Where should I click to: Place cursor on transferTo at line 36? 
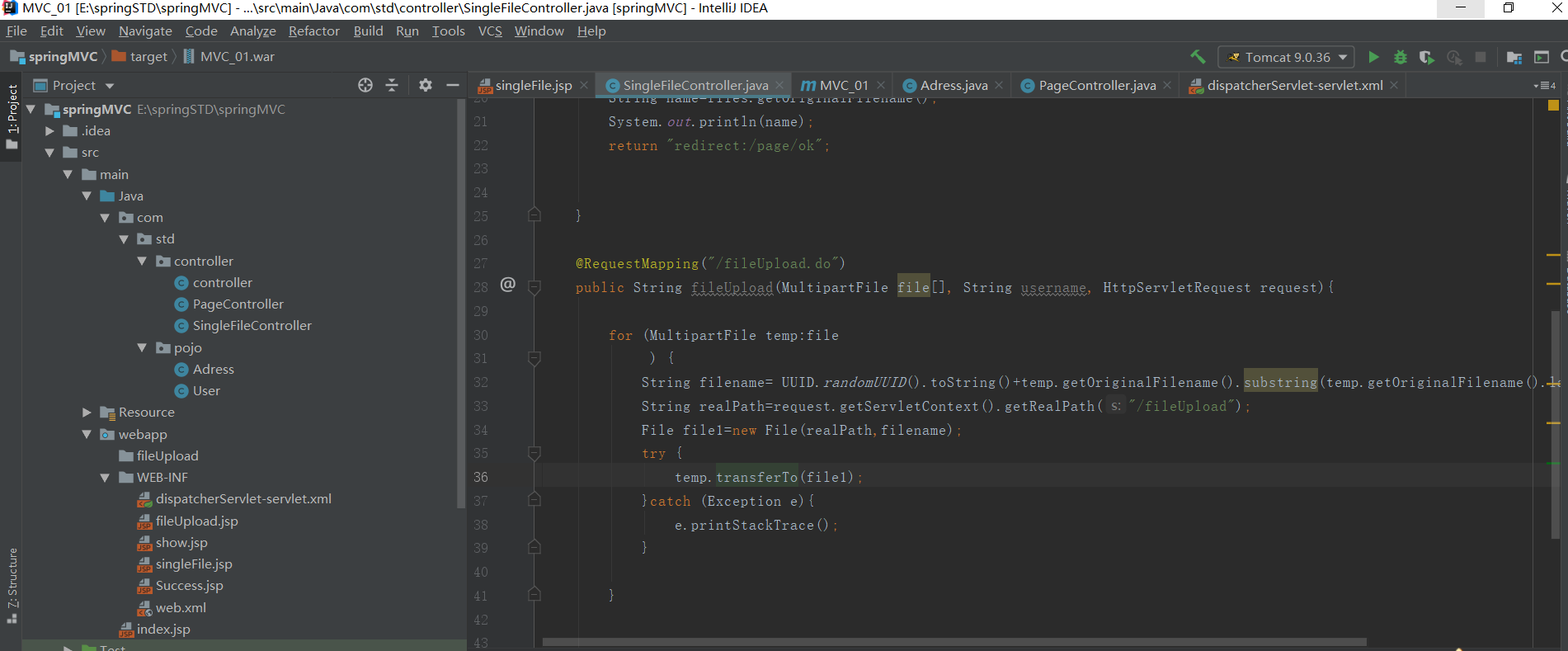(756, 478)
